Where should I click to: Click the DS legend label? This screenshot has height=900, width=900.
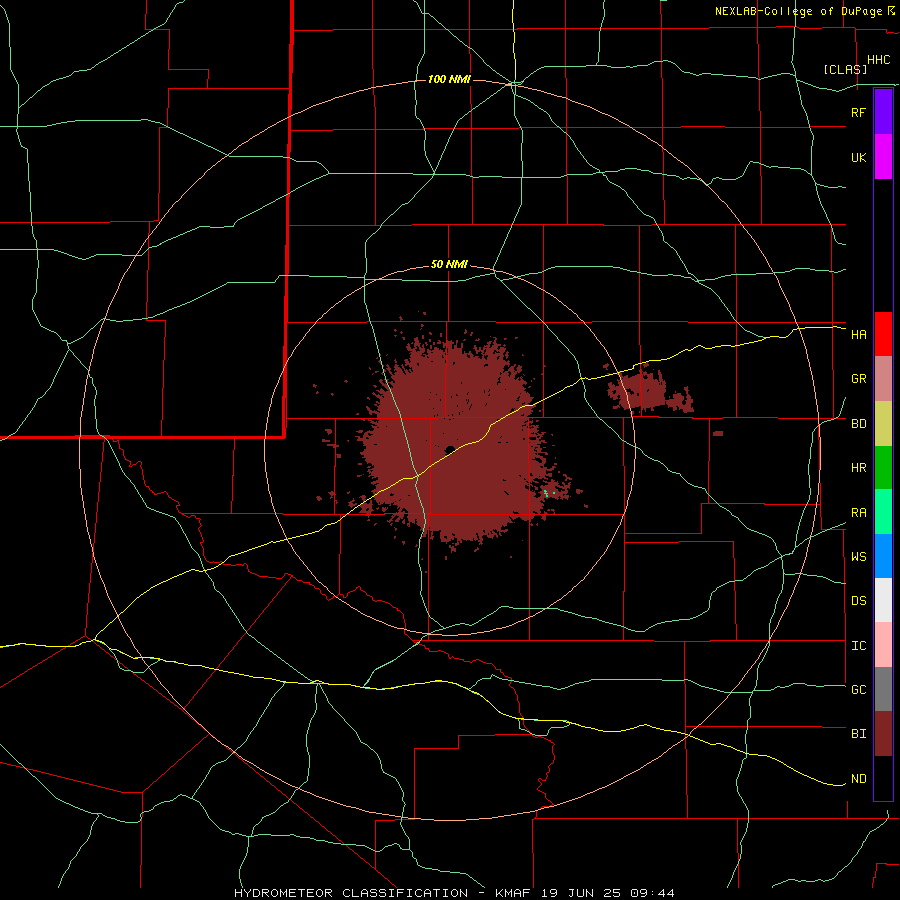(x=858, y=601)
